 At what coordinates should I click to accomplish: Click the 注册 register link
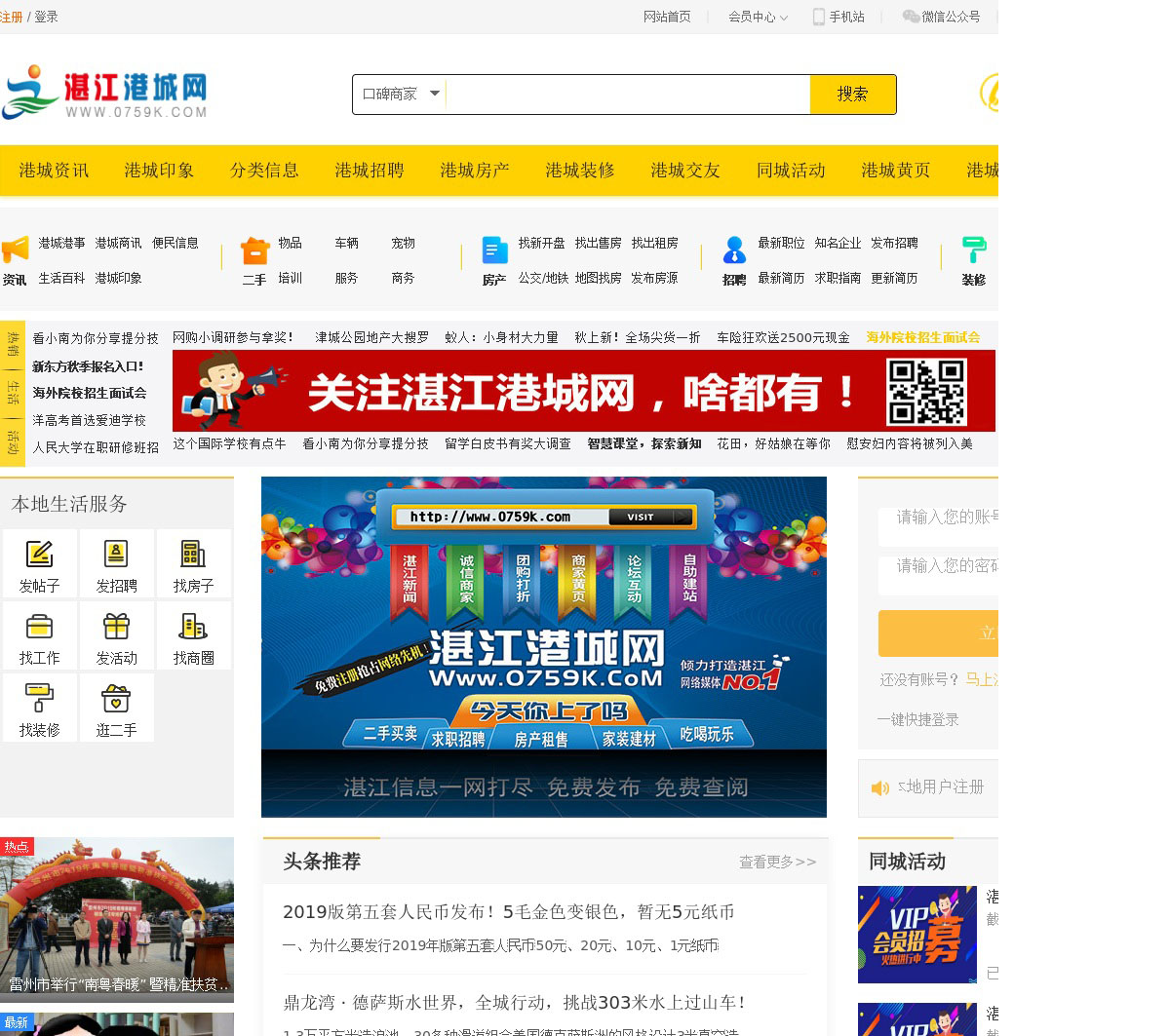pos(12,17)
